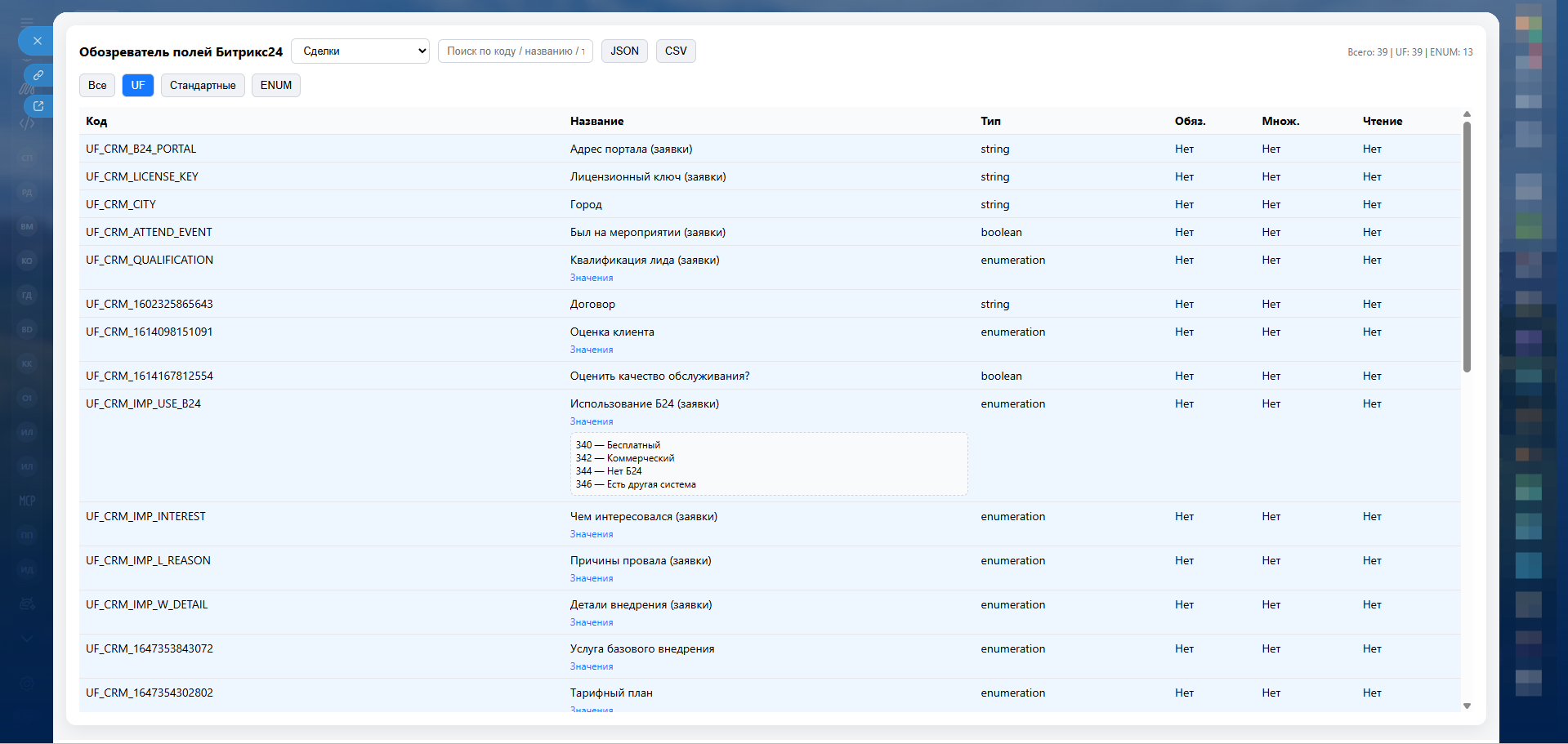Export fields with the CSV button
Viewport: 1568px width, 744px height.
pyautogui.click(x=676, y=51)
